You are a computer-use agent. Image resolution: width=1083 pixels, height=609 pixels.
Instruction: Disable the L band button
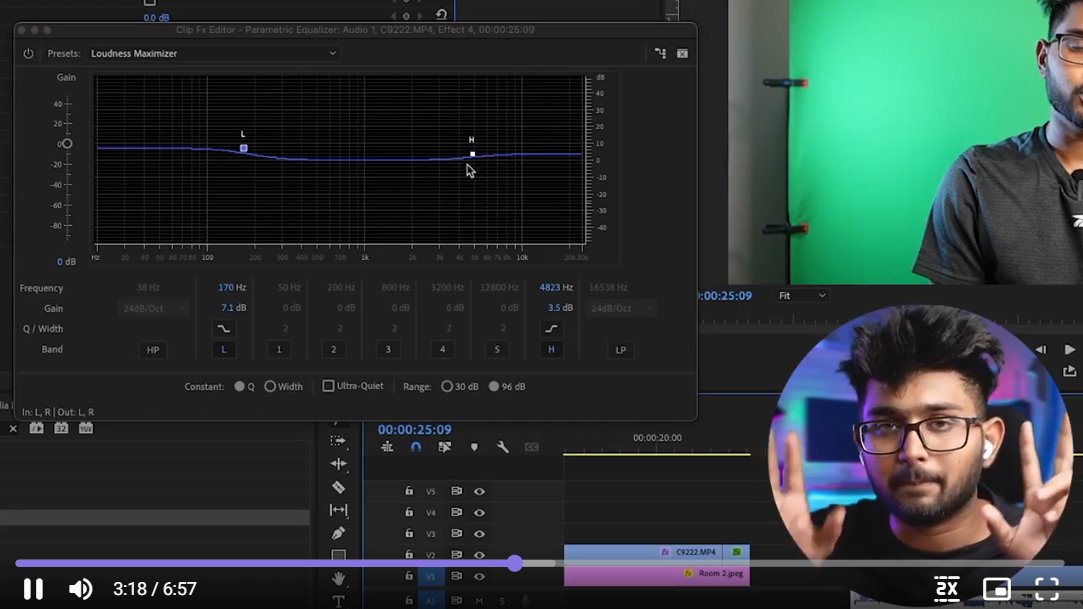(223, 349)
